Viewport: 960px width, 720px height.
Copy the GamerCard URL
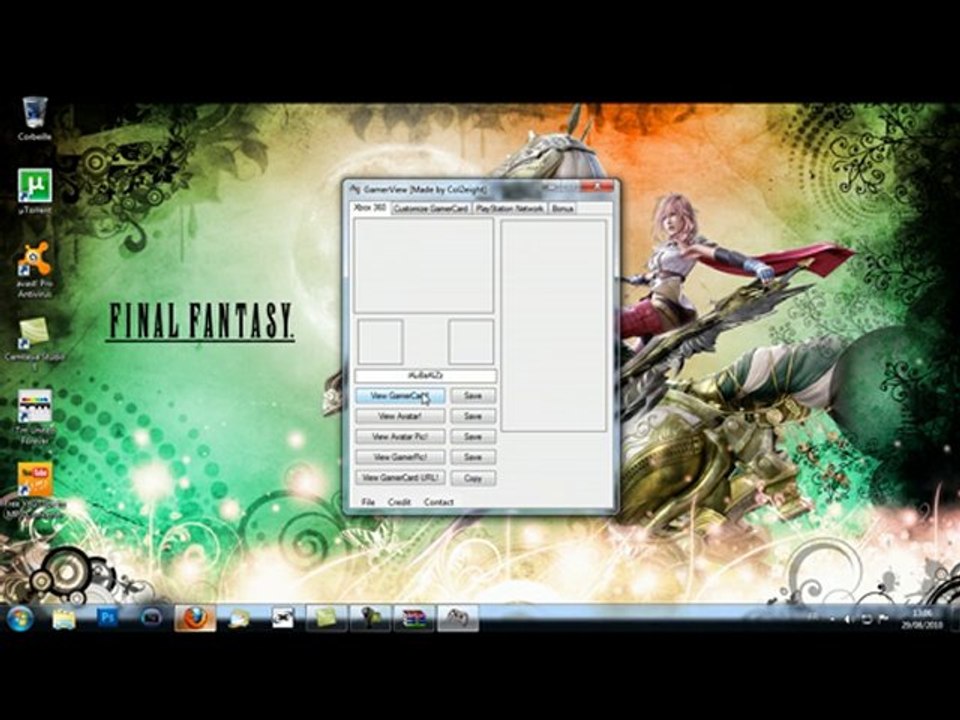click(x=473, y=478)
